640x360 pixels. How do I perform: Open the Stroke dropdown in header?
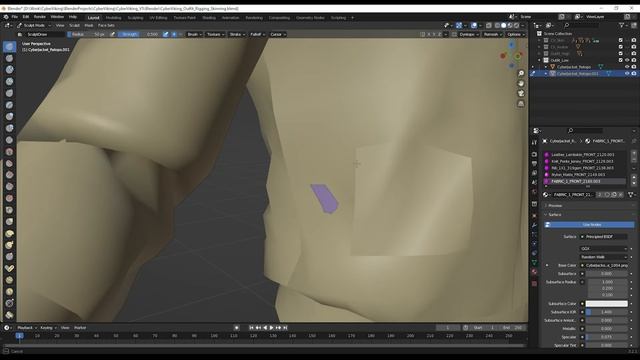[x=237, y=34]
